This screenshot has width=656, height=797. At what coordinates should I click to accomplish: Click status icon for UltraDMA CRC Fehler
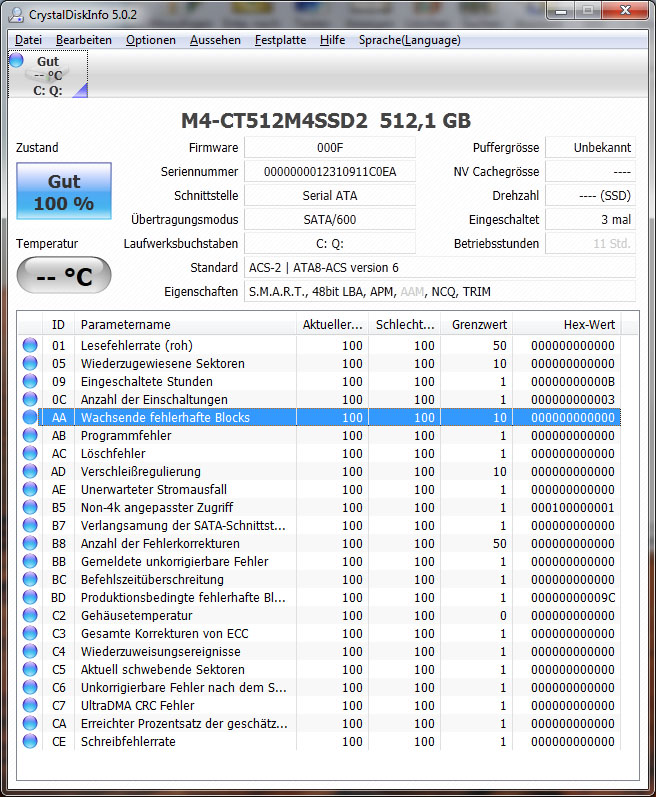30,706
